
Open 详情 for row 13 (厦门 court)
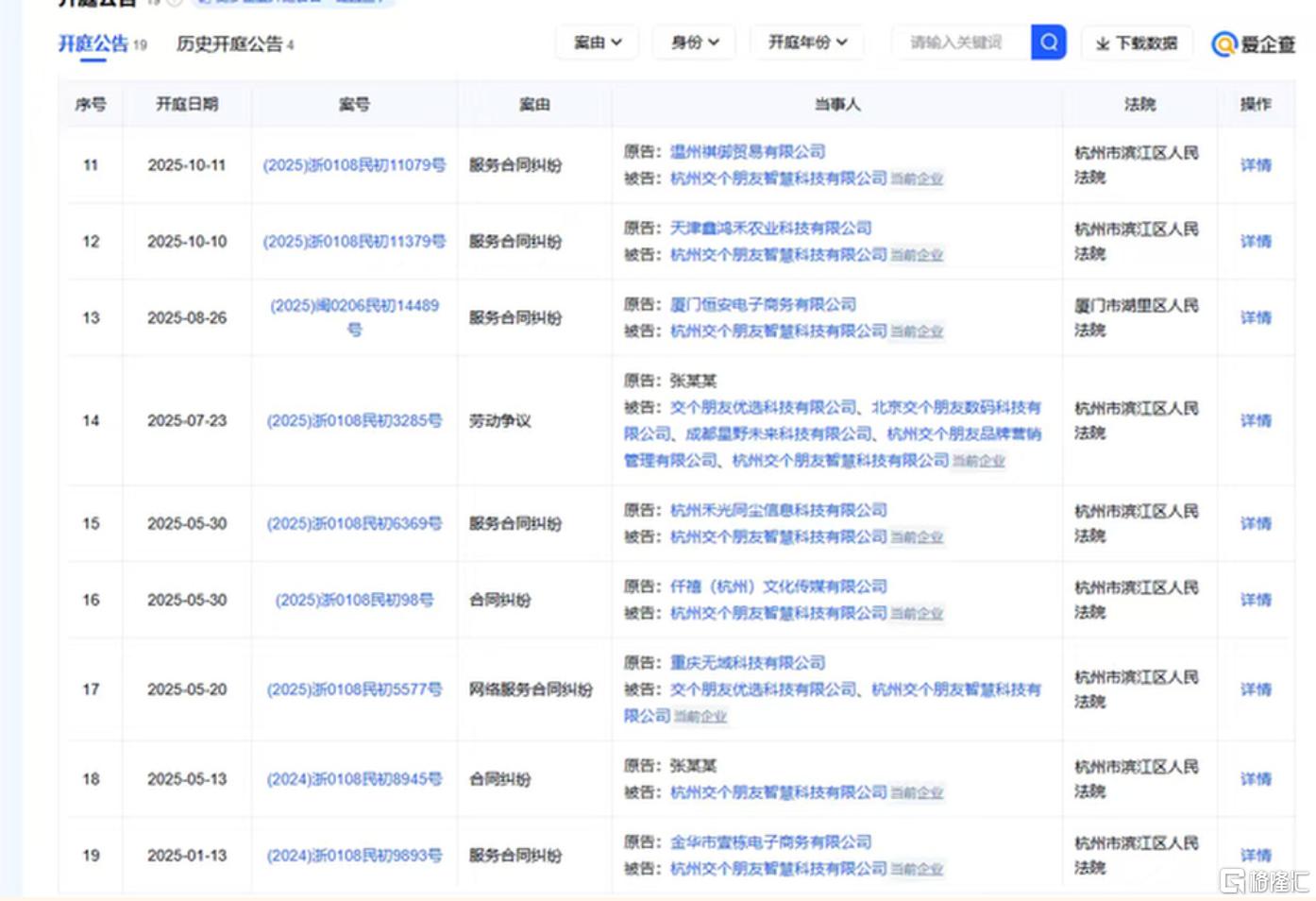(1256, 318)
